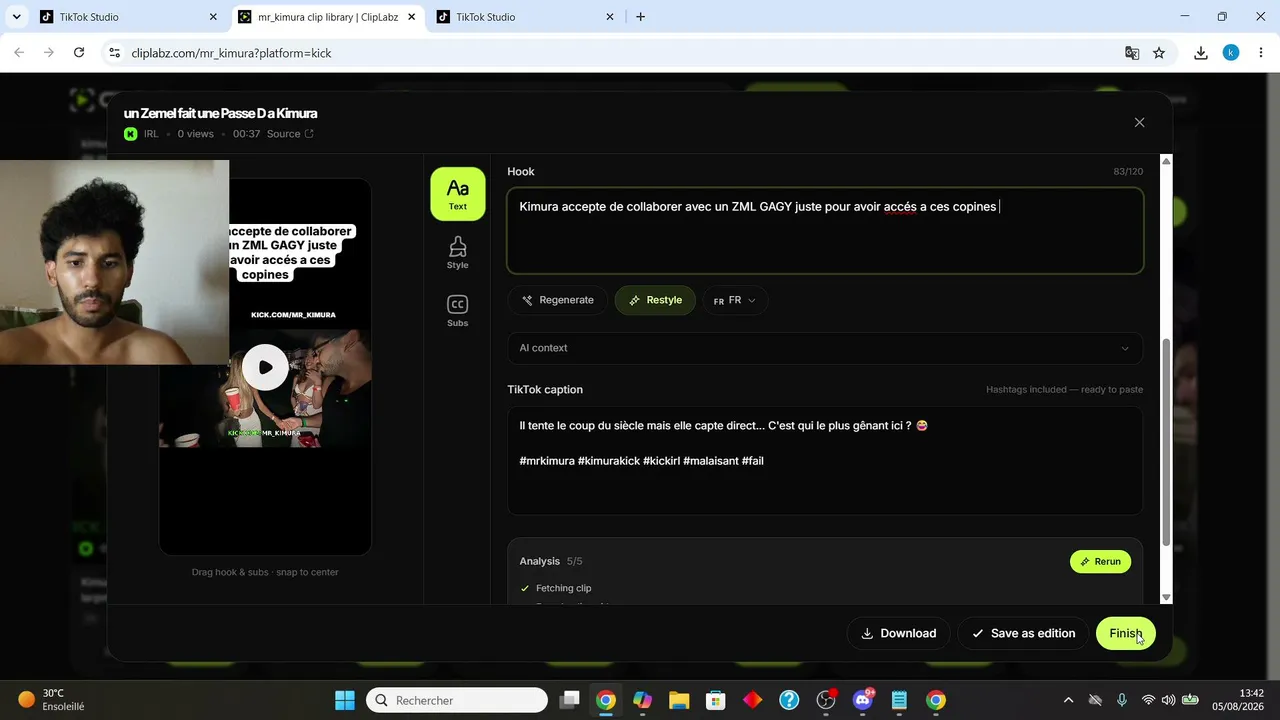Rerun the clip analysis
This screenshot has width=1280, height=720.
(1100, 561)
